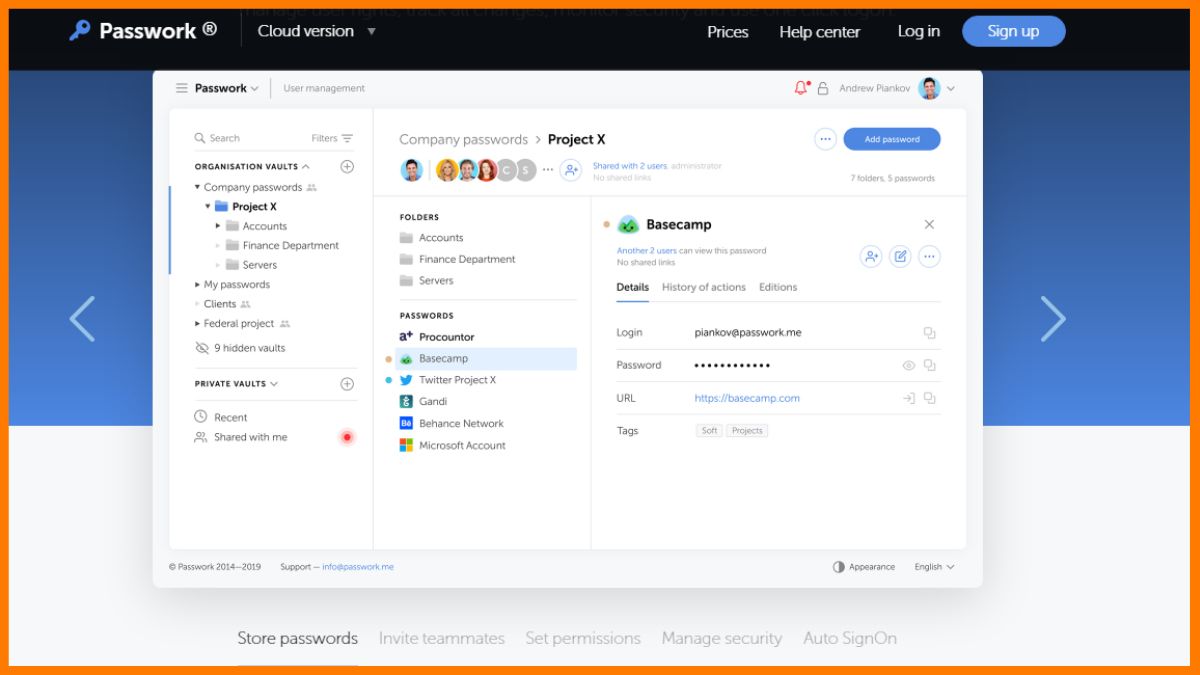Open the Help center link
The height and width of the screenshot is (675, 1200).
820,32
